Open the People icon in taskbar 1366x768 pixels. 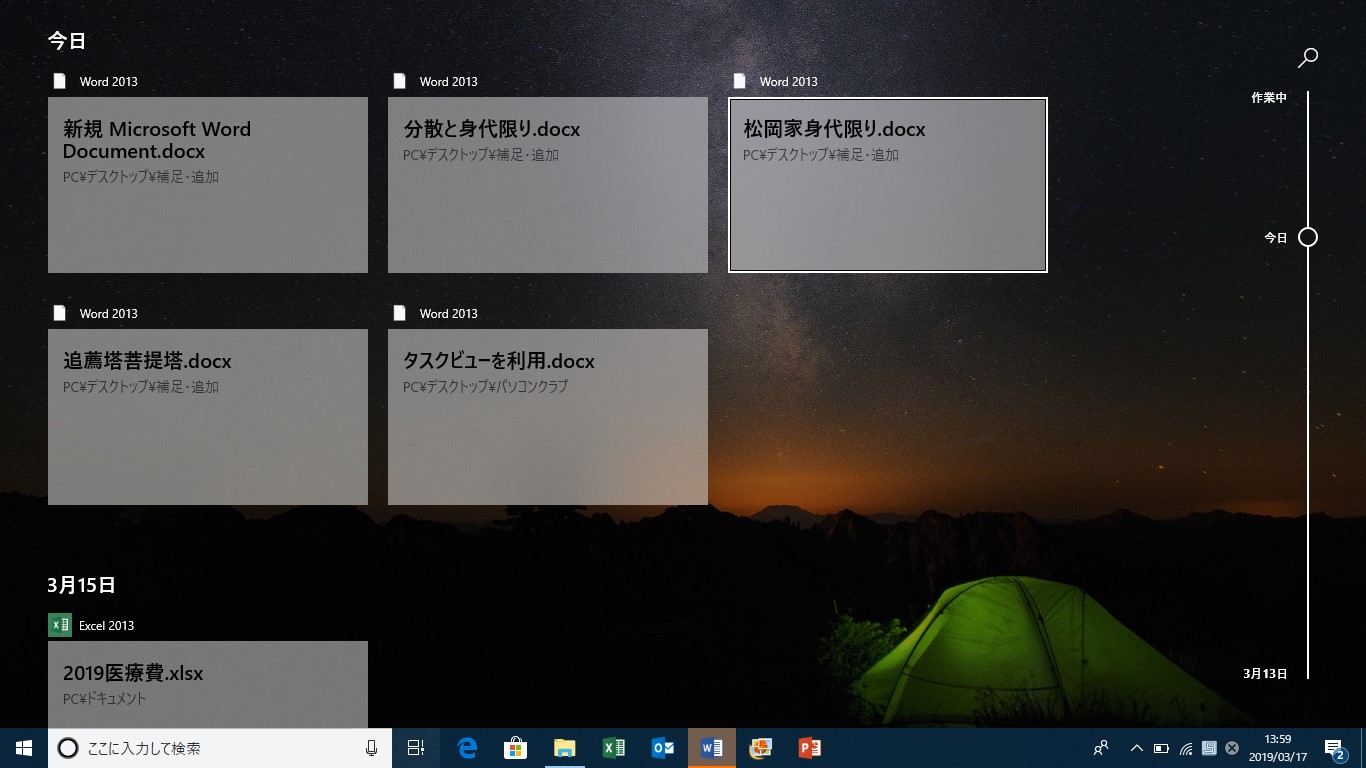[1101, 748]
